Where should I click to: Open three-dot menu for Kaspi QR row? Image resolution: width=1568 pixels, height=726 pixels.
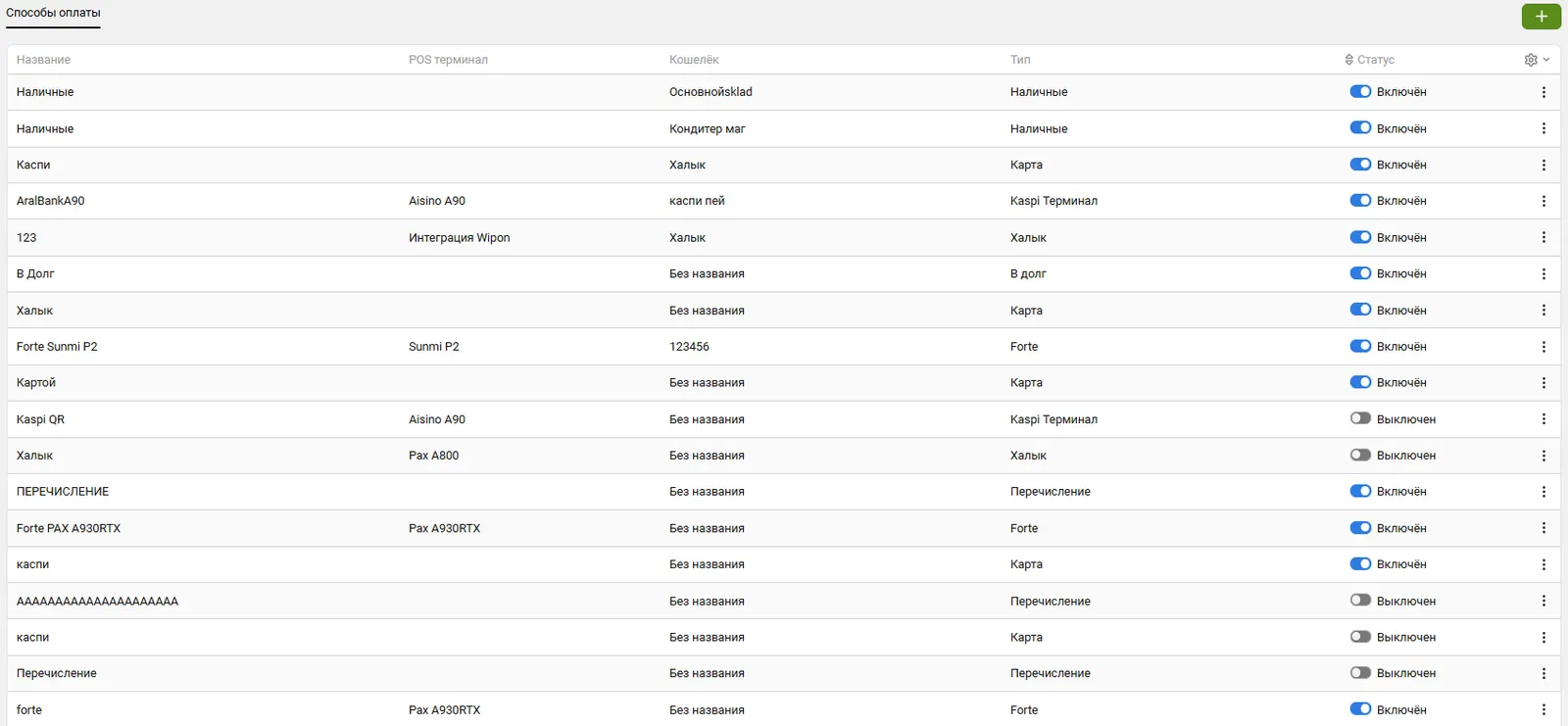(x=1543, y=419)
